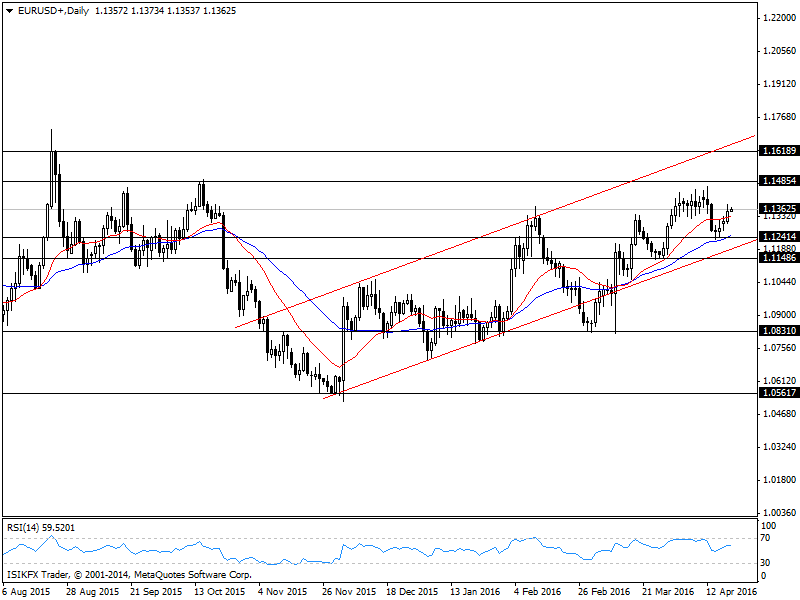Click the RSI 70 level value

(765, 538)
